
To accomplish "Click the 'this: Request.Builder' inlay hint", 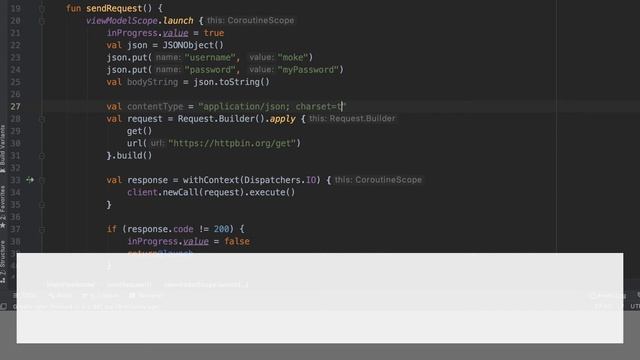I will (x=352, y=119).
